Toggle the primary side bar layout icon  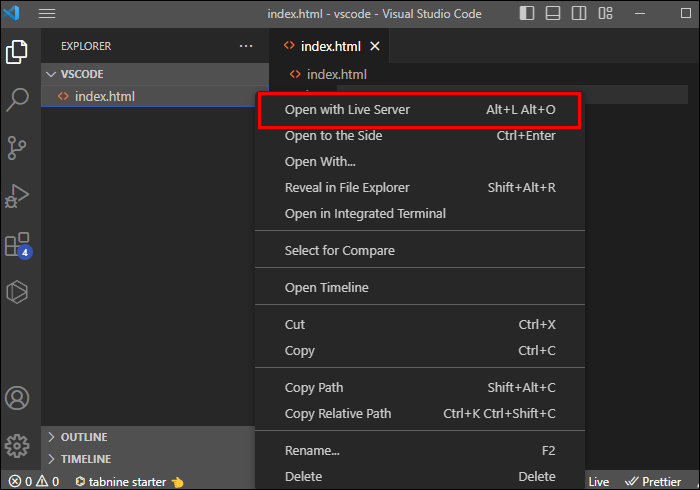527,14
